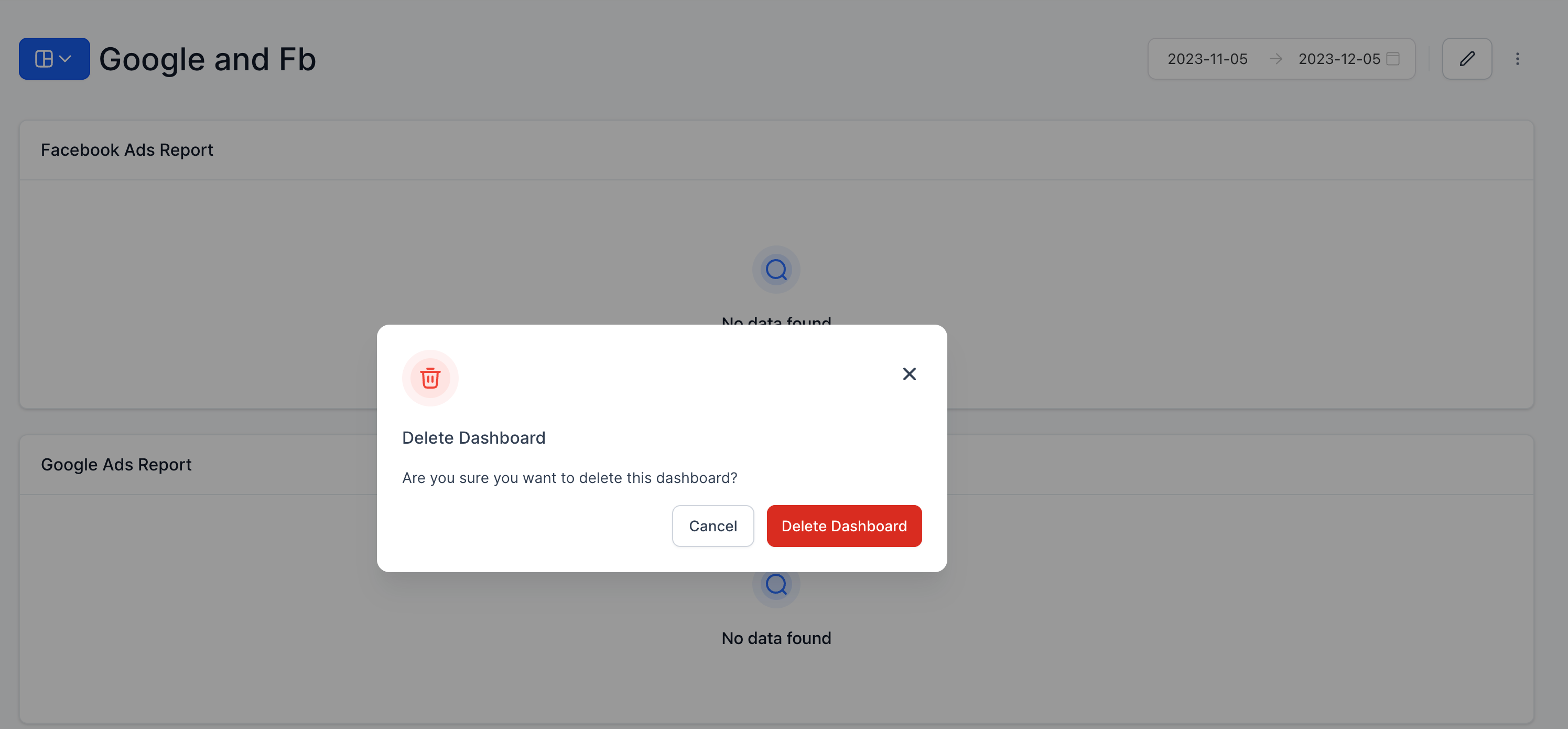This screenshot has width=1568, height=729.
Task: Click the No data found text in Google report
Action: [776, 638]
